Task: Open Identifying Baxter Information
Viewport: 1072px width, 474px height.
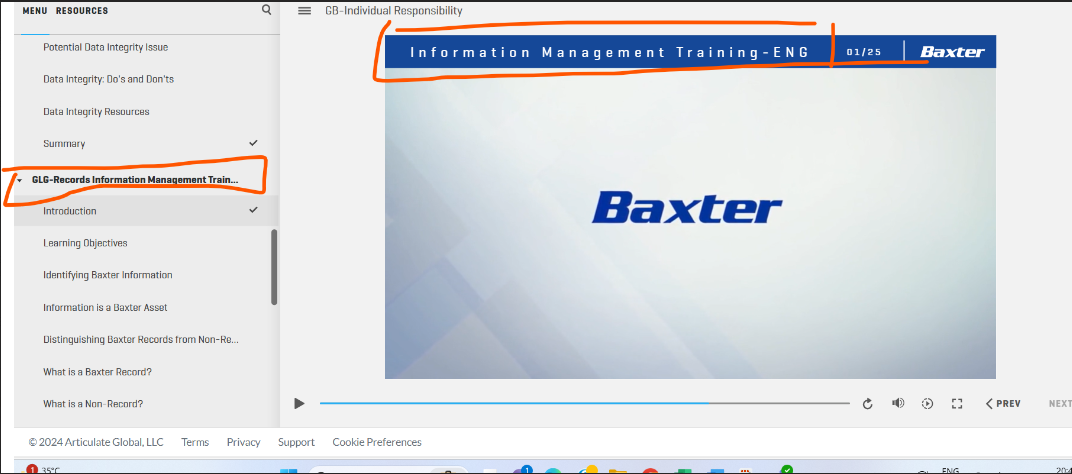Action: pyautogui.click(x=107, y=275)
